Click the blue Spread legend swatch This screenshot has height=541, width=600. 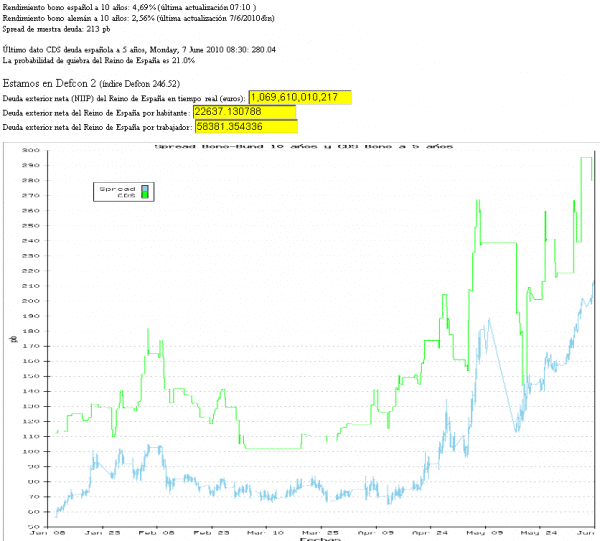pyautogui.click(x=144, y=188)
